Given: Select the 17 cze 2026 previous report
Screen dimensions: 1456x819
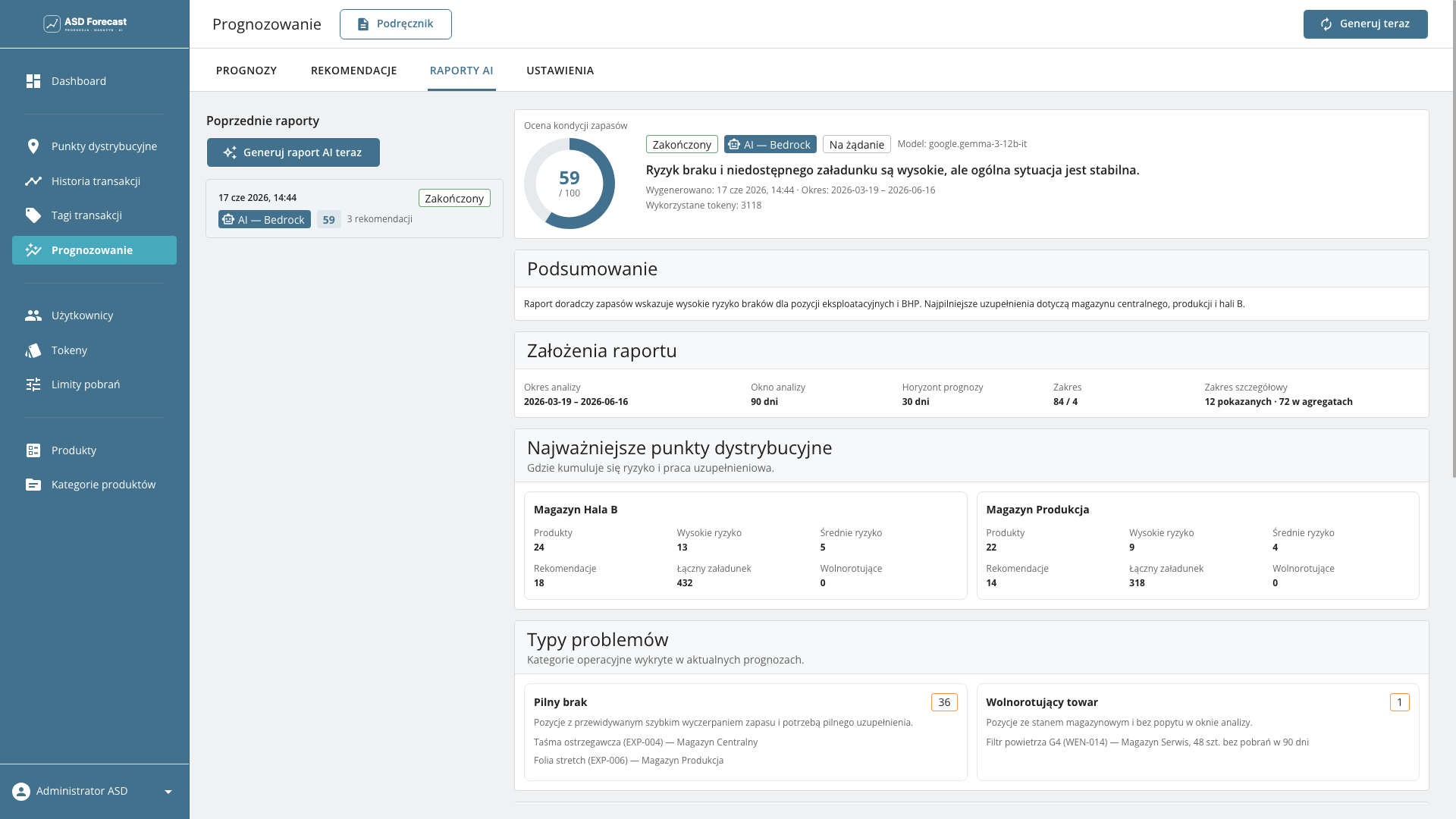Looking at the screenshot, I should tap(354, 209).
